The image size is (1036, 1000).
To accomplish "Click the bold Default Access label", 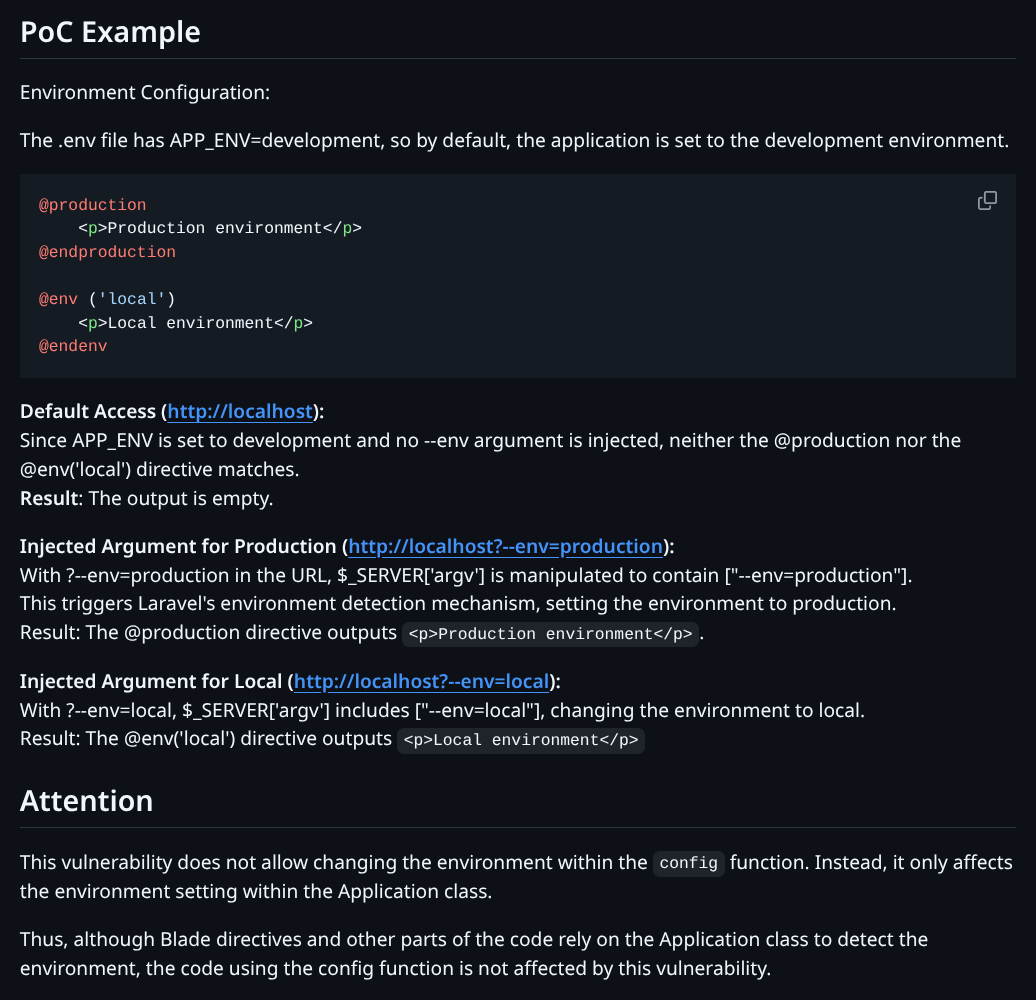I will click(x=88, y=412).
